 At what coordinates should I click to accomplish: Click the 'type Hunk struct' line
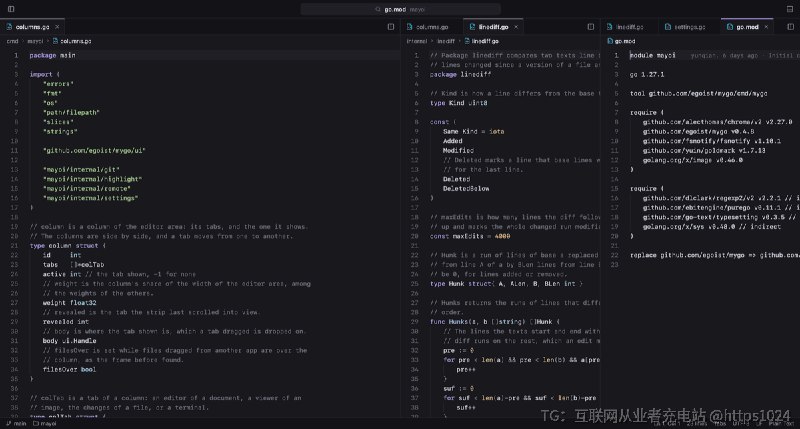click(x=506, y=284)
